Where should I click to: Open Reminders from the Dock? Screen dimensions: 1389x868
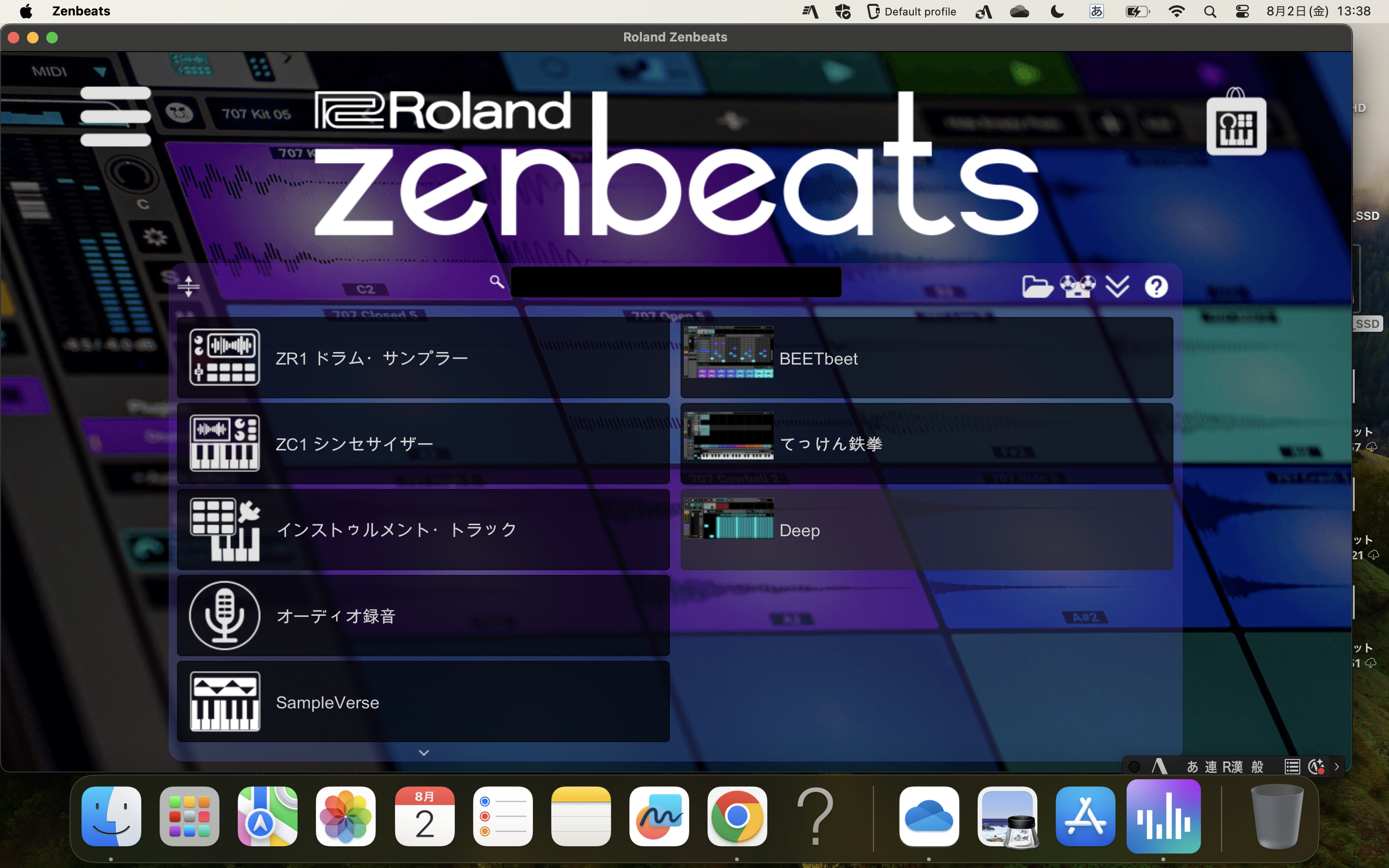[503, 816]
